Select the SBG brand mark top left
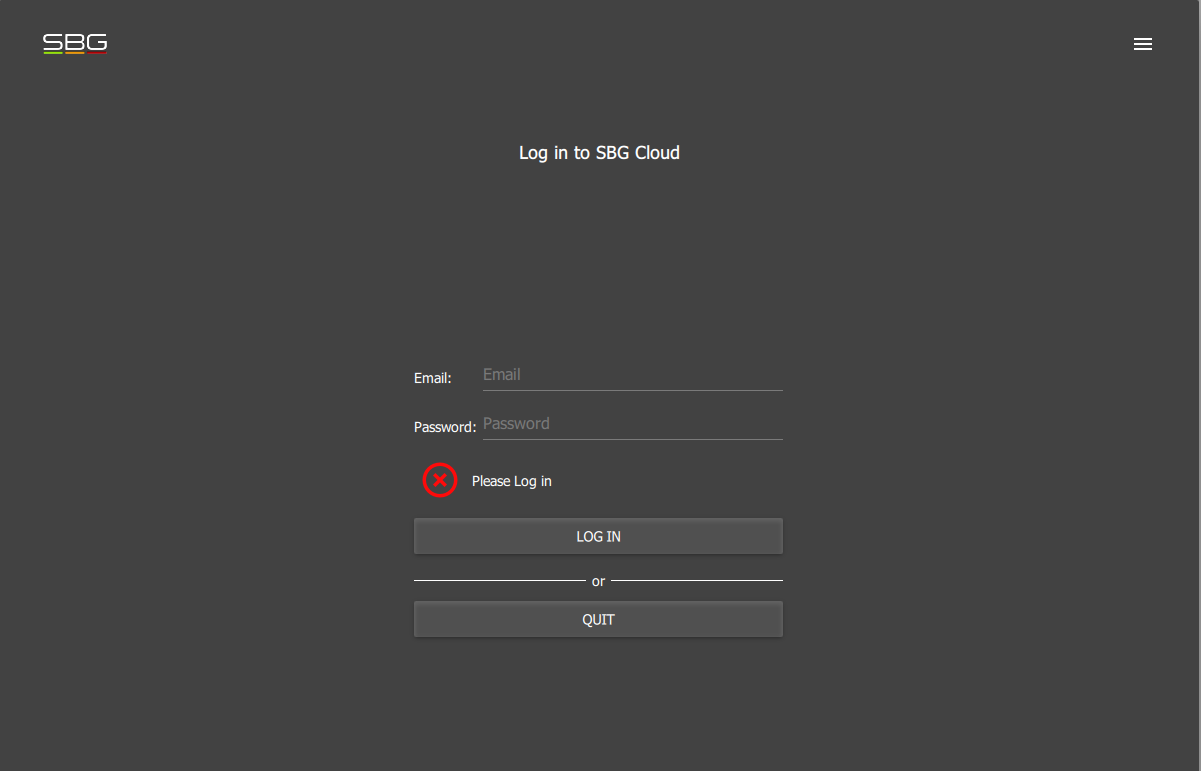 pos(75,43)
